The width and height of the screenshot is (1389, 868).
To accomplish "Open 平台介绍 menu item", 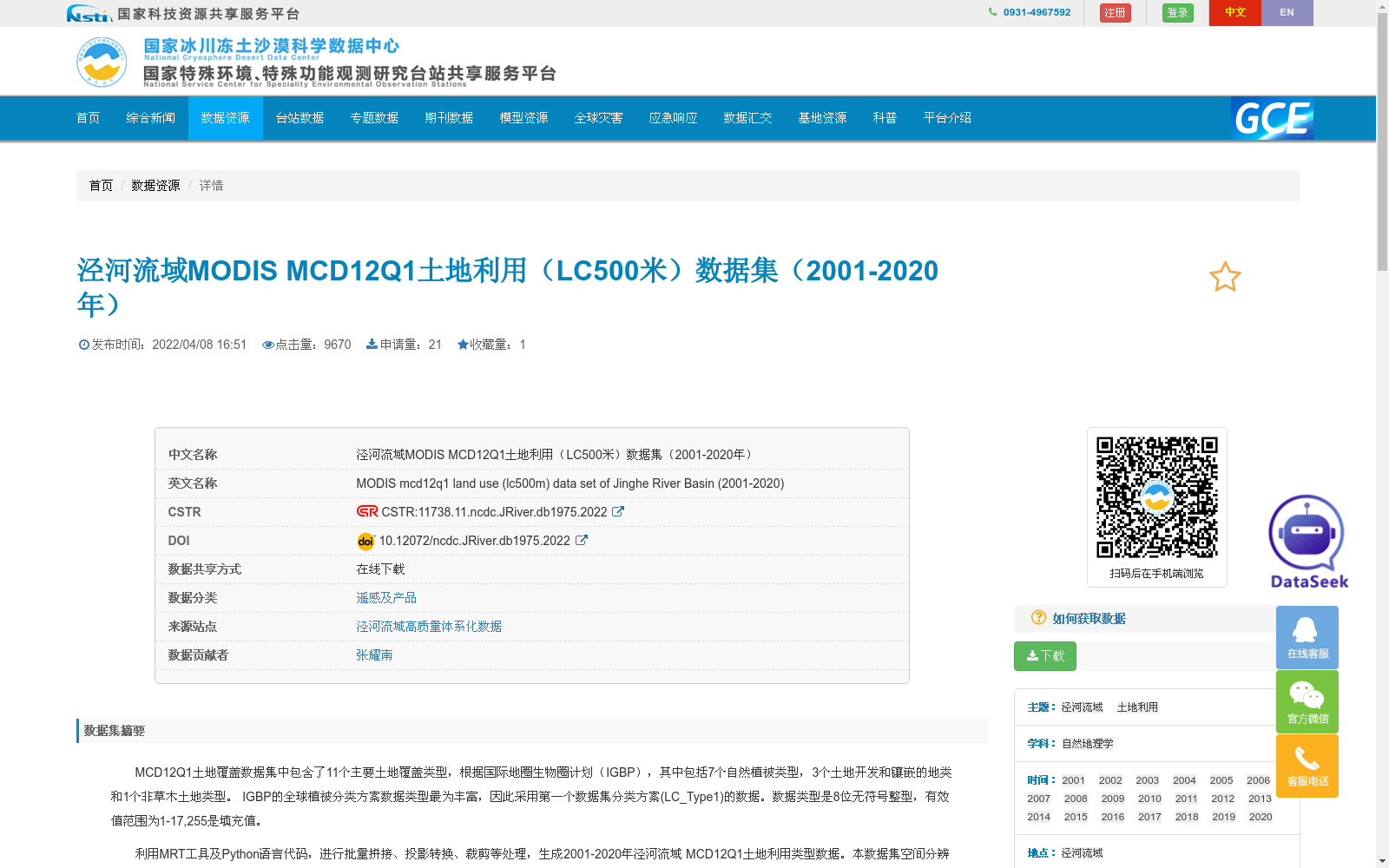I will pyautogui.click(x=948, y=118).
